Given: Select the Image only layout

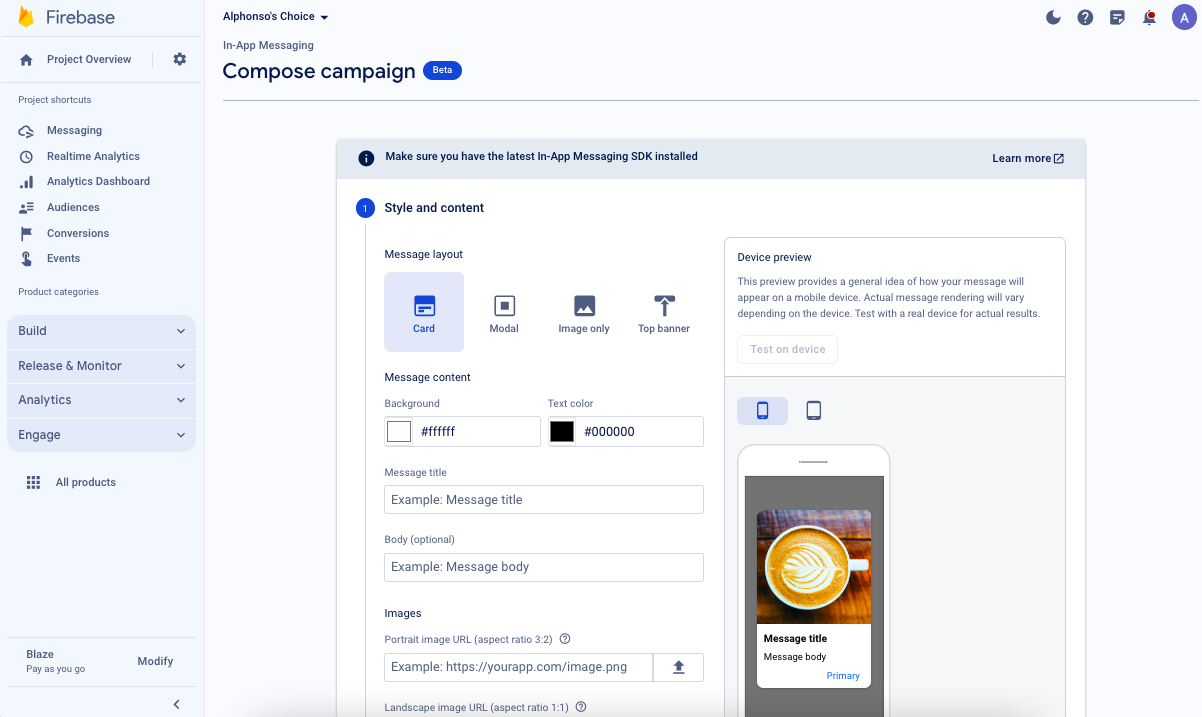Looking at the screenshot, I should 584,311.
